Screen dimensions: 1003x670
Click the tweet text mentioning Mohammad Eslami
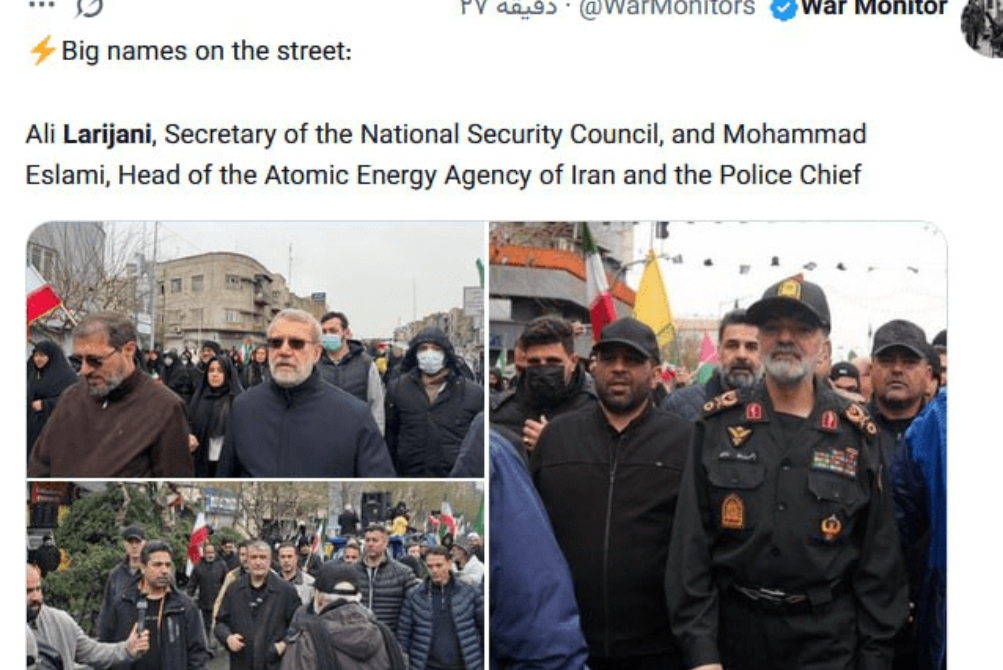pos(445,155)
